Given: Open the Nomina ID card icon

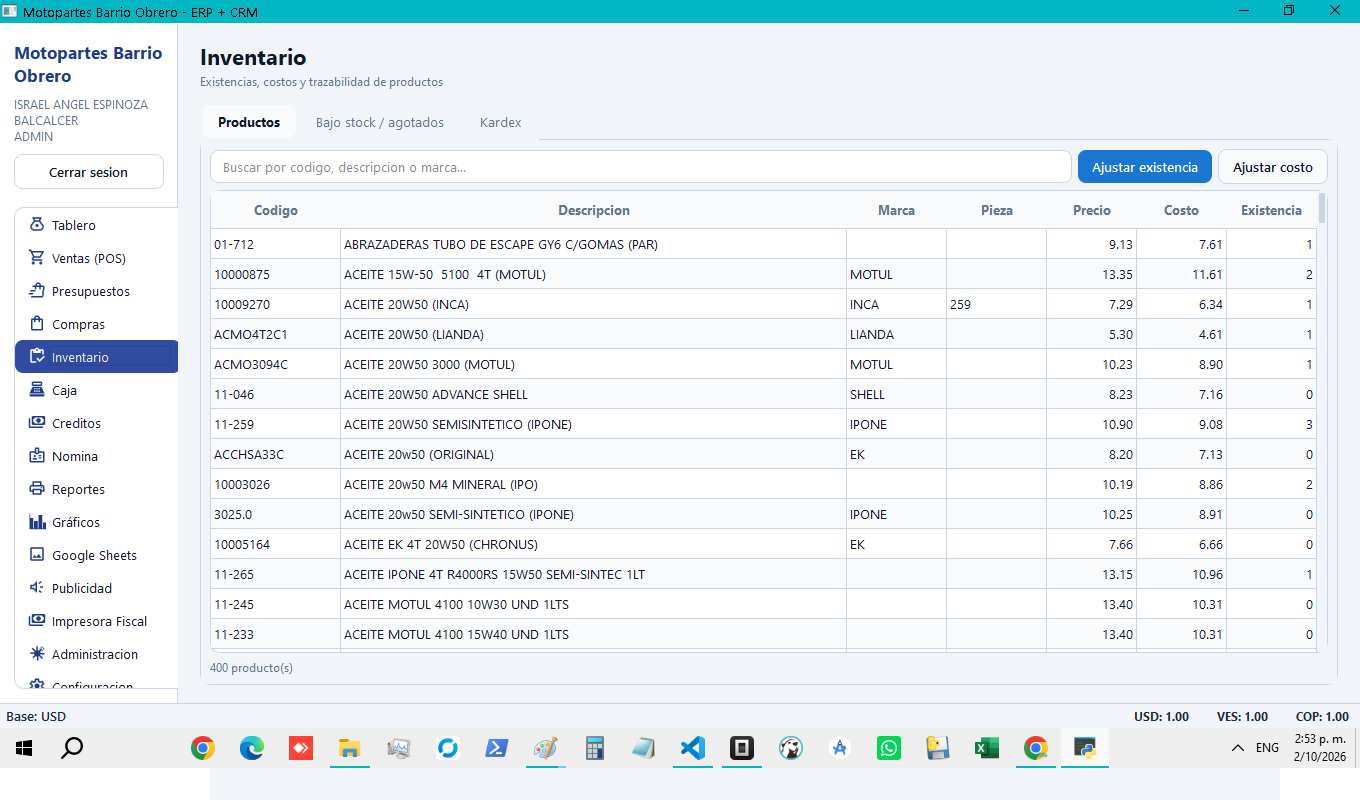Looking at the screenshot, I should point(37,456).
